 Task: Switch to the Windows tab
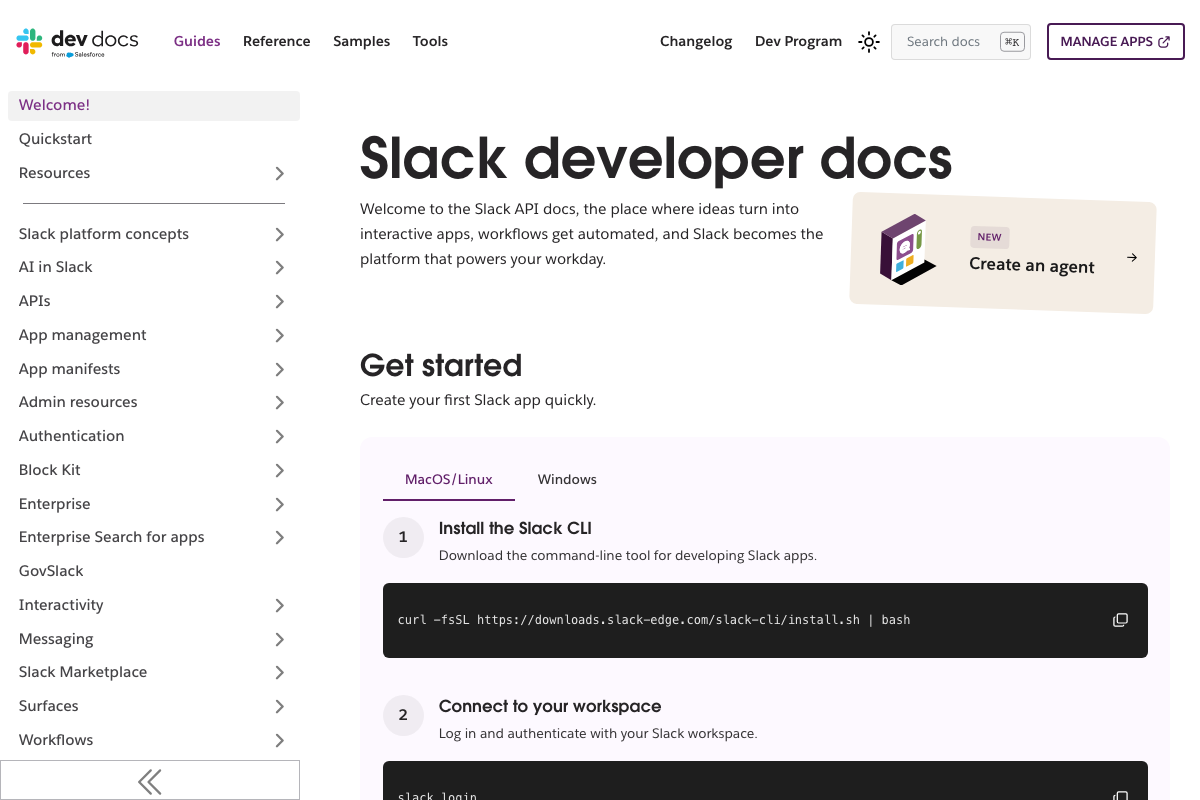[x=567, y=479]
